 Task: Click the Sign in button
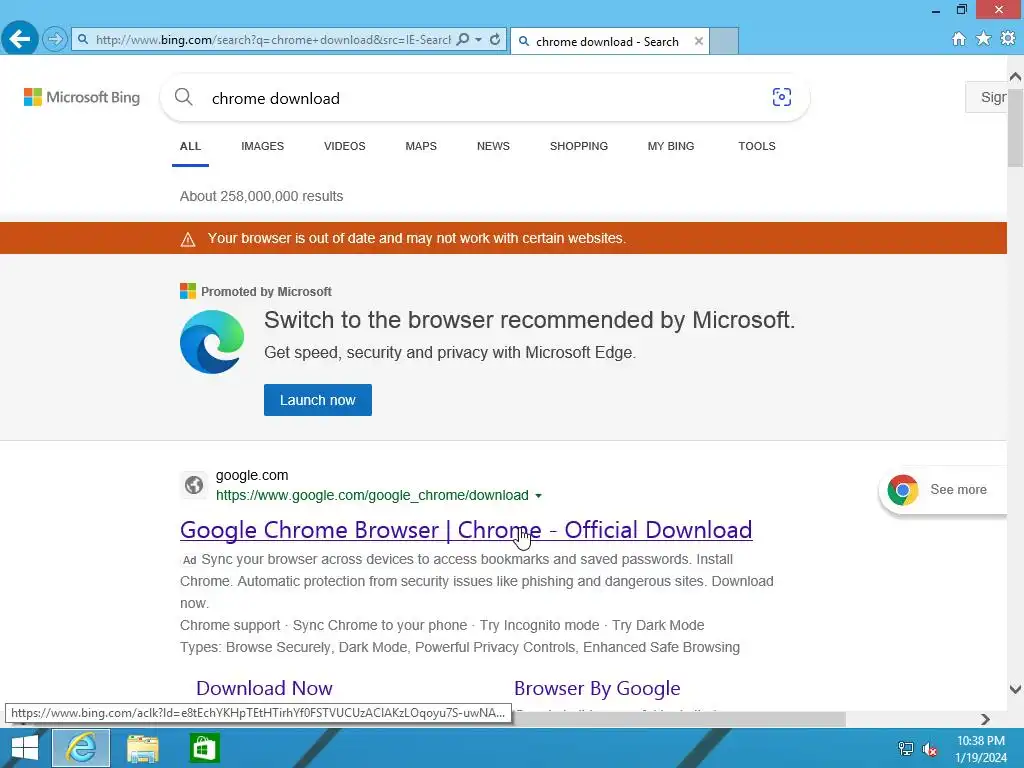[987, 97]
